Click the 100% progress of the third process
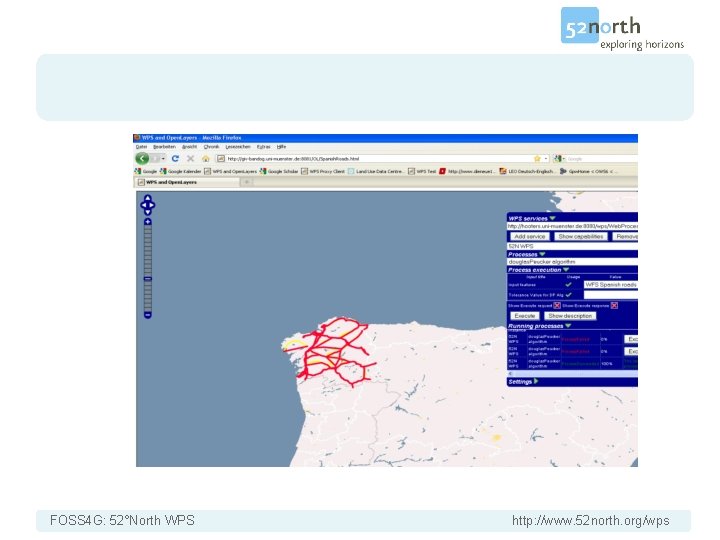This screenshot has height=540, width=720. (x=607, y=364)
